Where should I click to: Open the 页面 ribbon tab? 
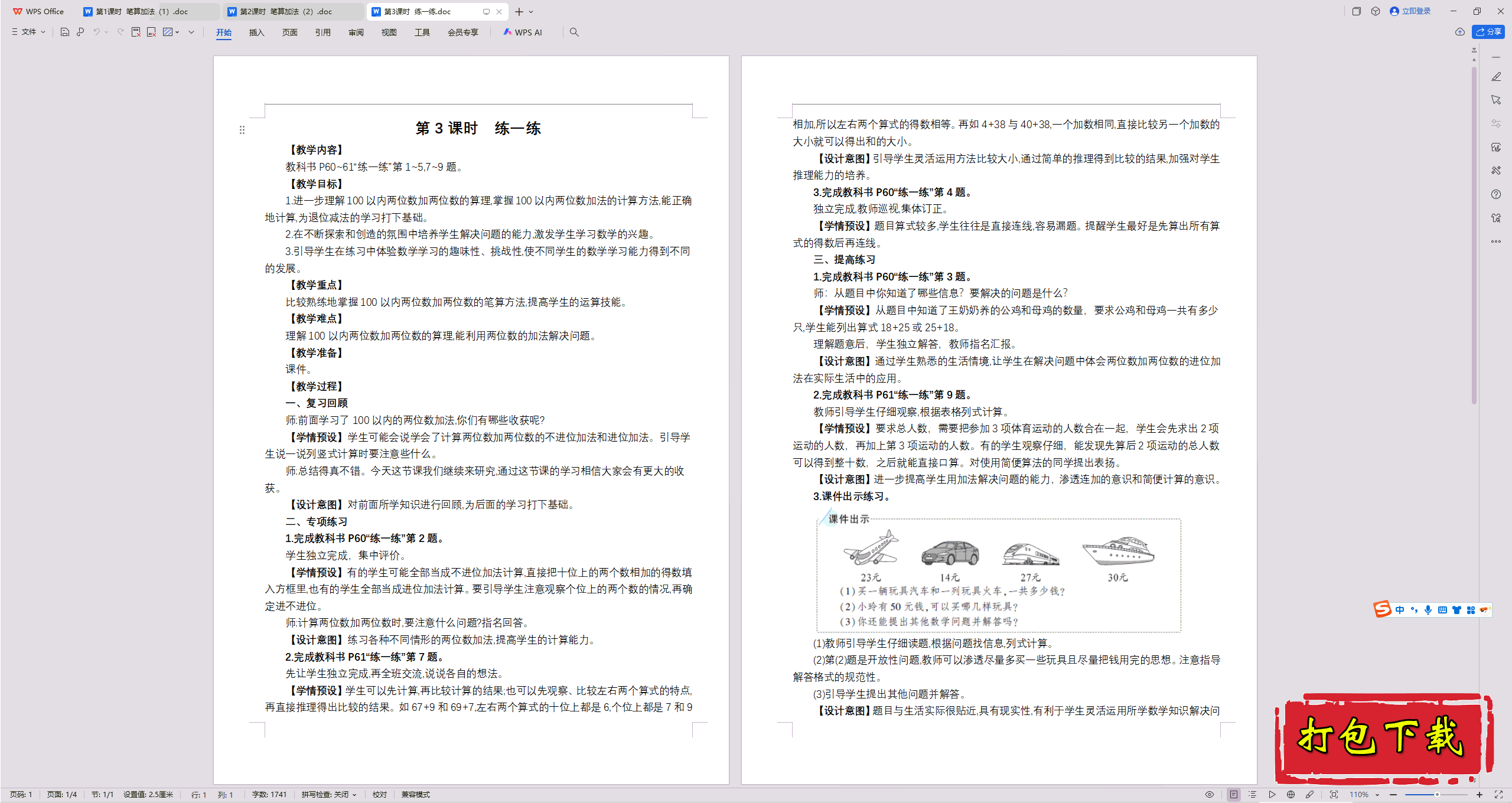coord(289,32)
